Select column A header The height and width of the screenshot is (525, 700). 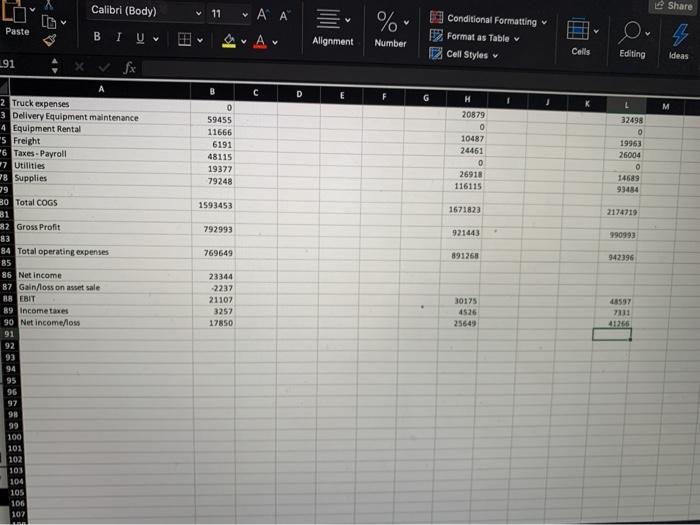coord(101,89)
